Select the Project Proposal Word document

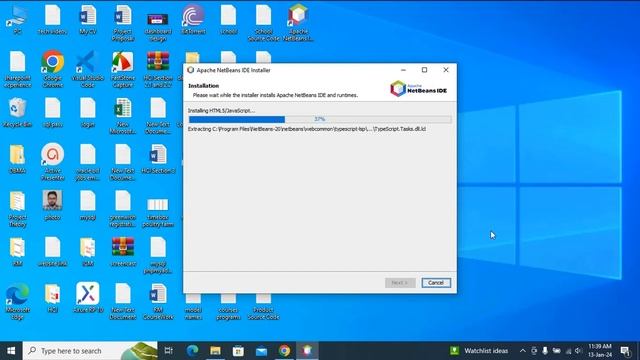coord(123,23)
